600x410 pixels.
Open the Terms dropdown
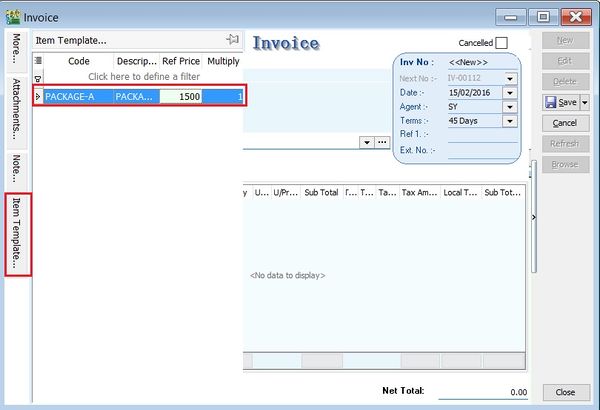(510, 121)
